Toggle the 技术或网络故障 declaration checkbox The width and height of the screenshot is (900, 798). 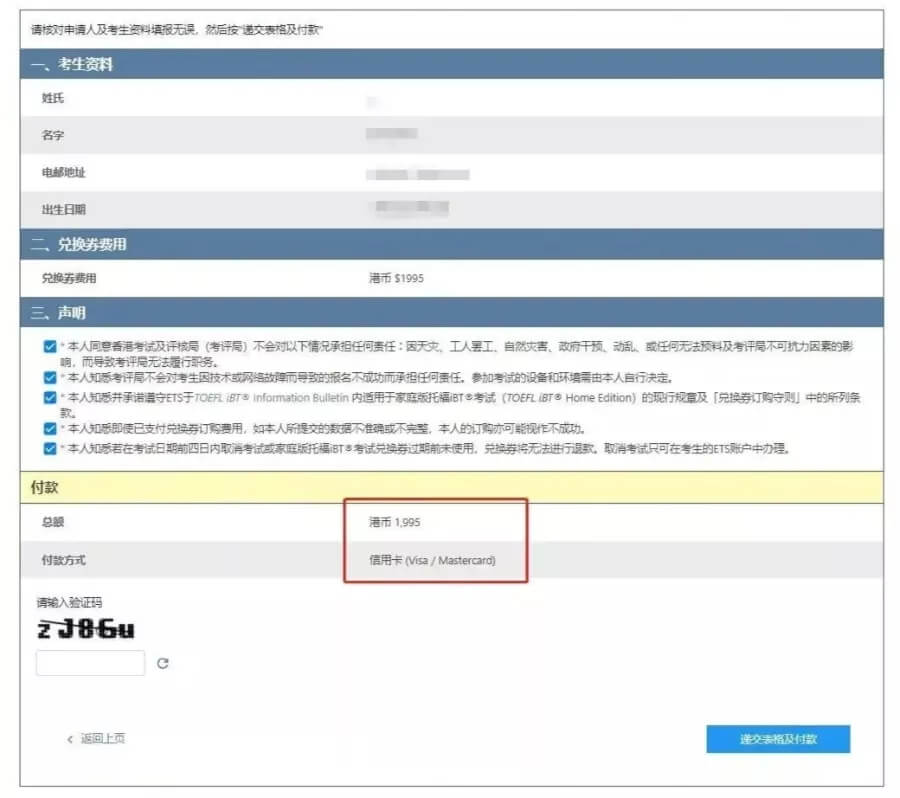[x=50, y=378]
